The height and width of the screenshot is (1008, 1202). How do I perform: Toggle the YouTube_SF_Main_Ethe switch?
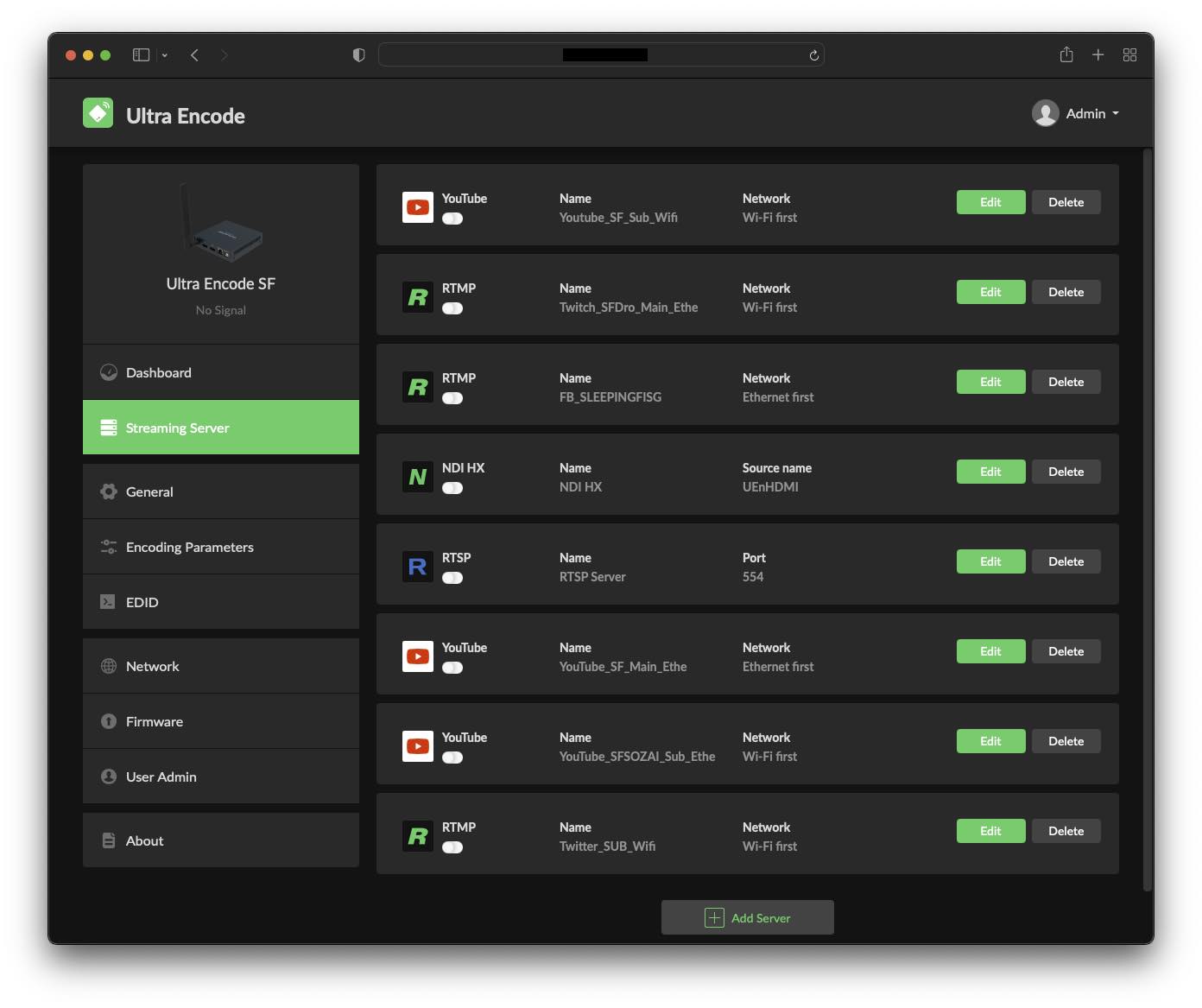click(452, 668)
